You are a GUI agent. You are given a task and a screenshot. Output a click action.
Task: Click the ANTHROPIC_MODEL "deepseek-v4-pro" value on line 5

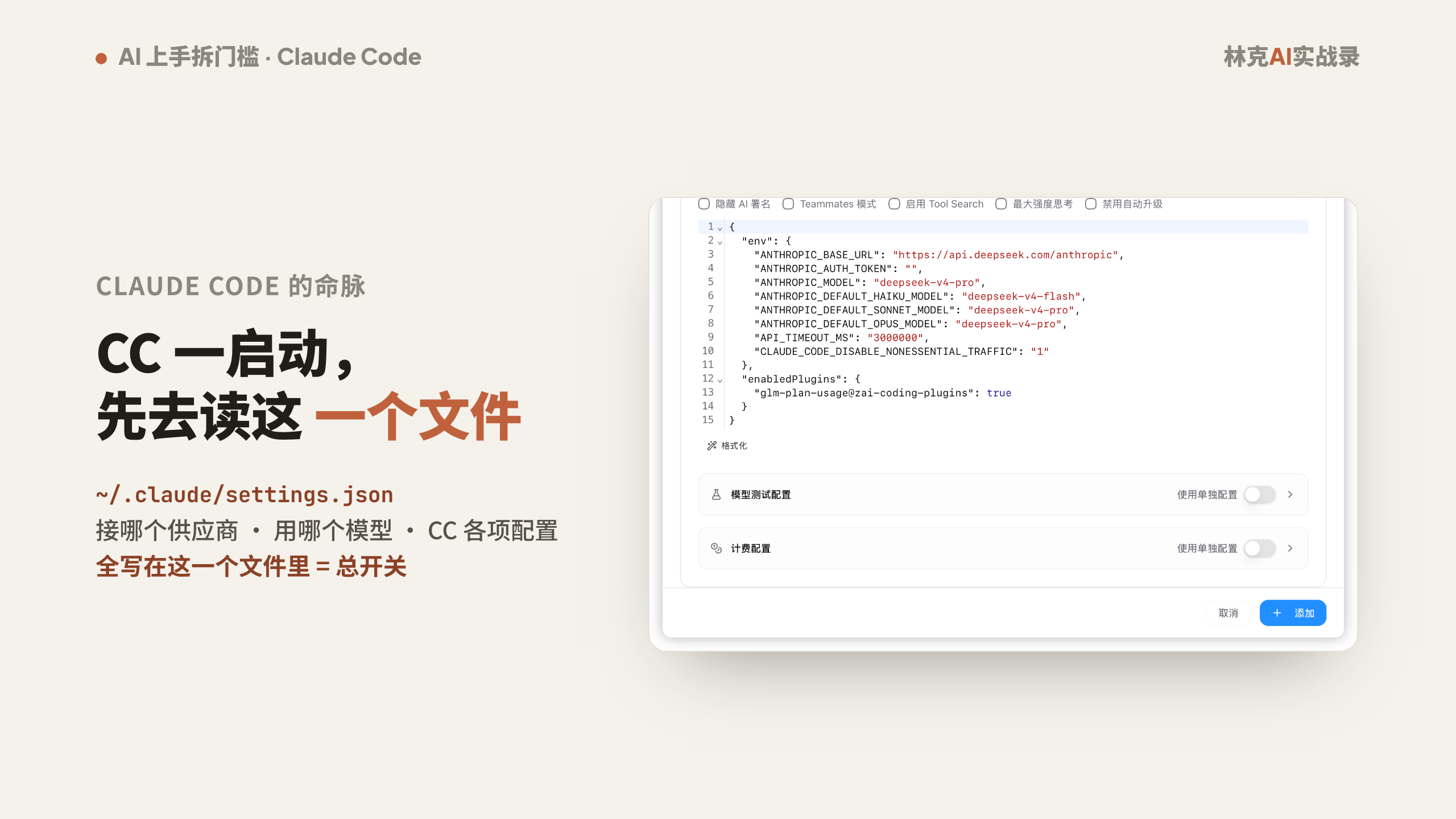tap(927, 283)
